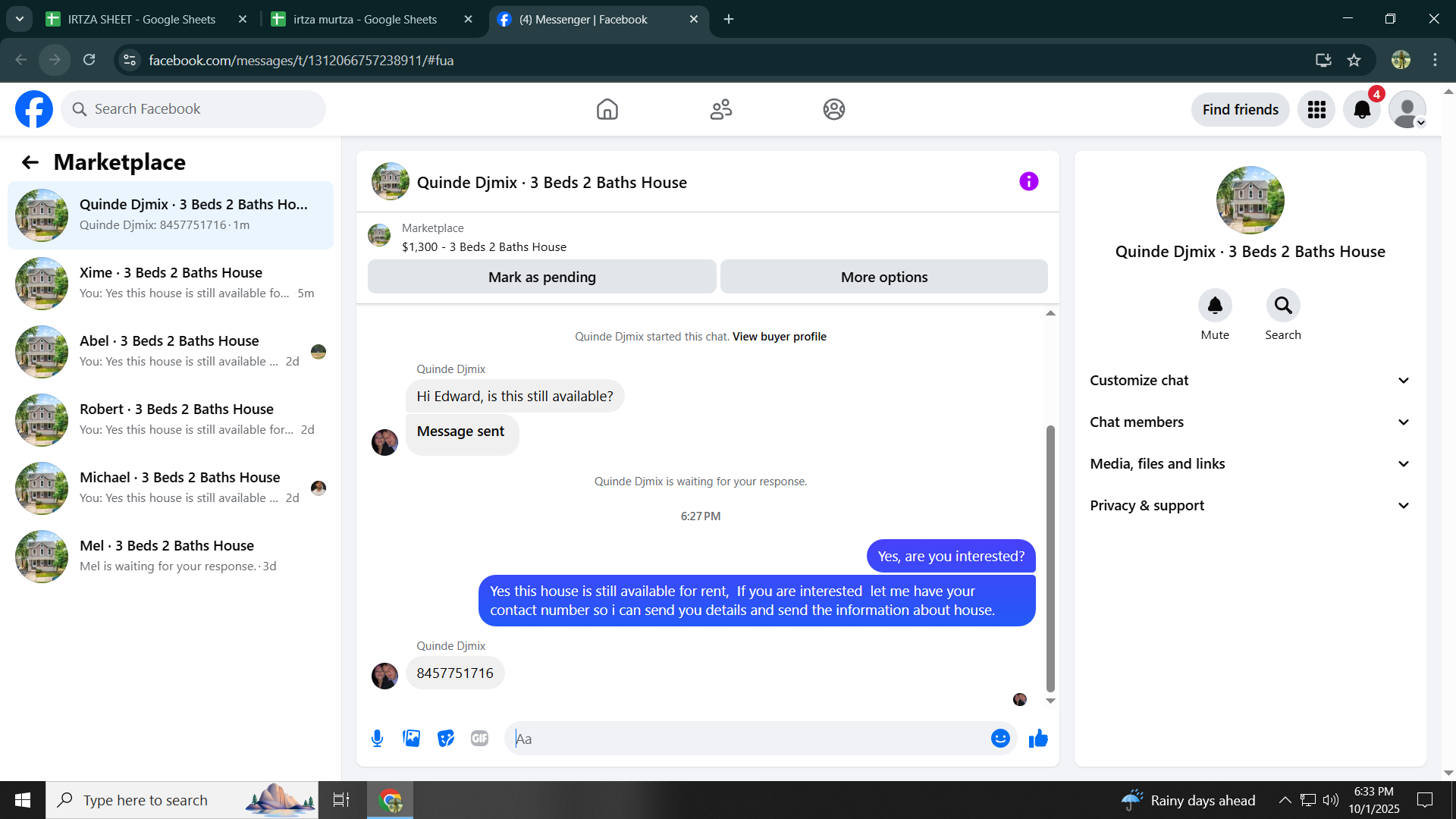Click Chrome profile avatar in toolbar

[1401, 60]
